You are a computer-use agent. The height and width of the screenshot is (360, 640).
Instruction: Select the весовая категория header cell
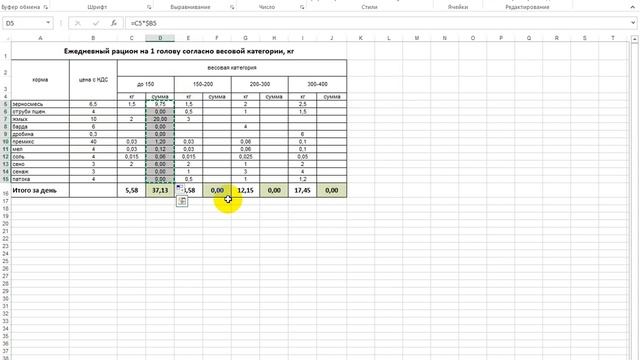point(232,68)
